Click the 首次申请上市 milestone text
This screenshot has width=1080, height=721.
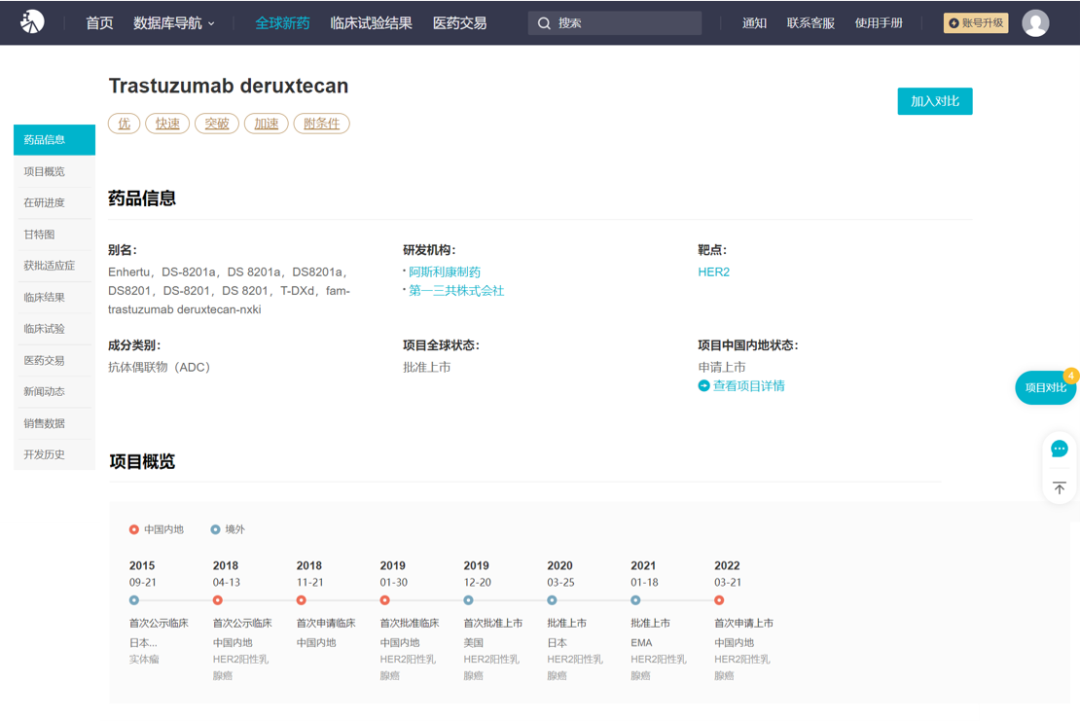pyautogui.click(x=744, y=623)
